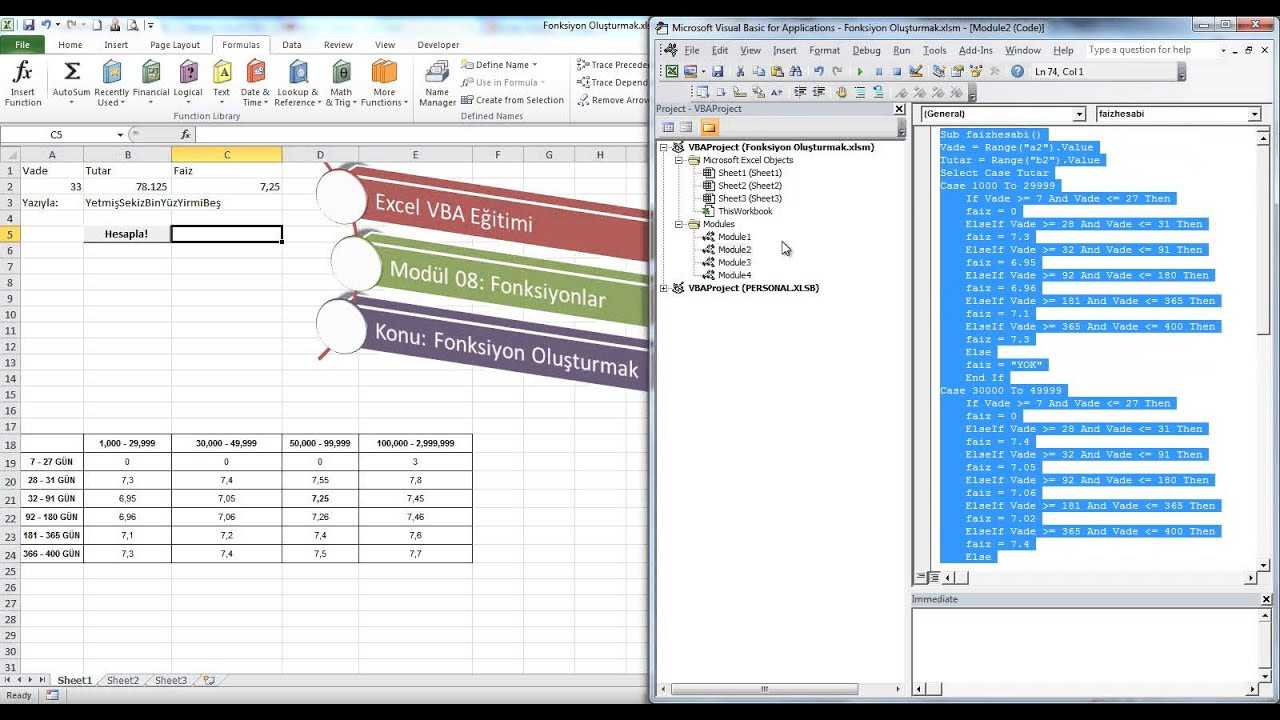
Task: Open the (General) object dropdown
Action: 1079,115
